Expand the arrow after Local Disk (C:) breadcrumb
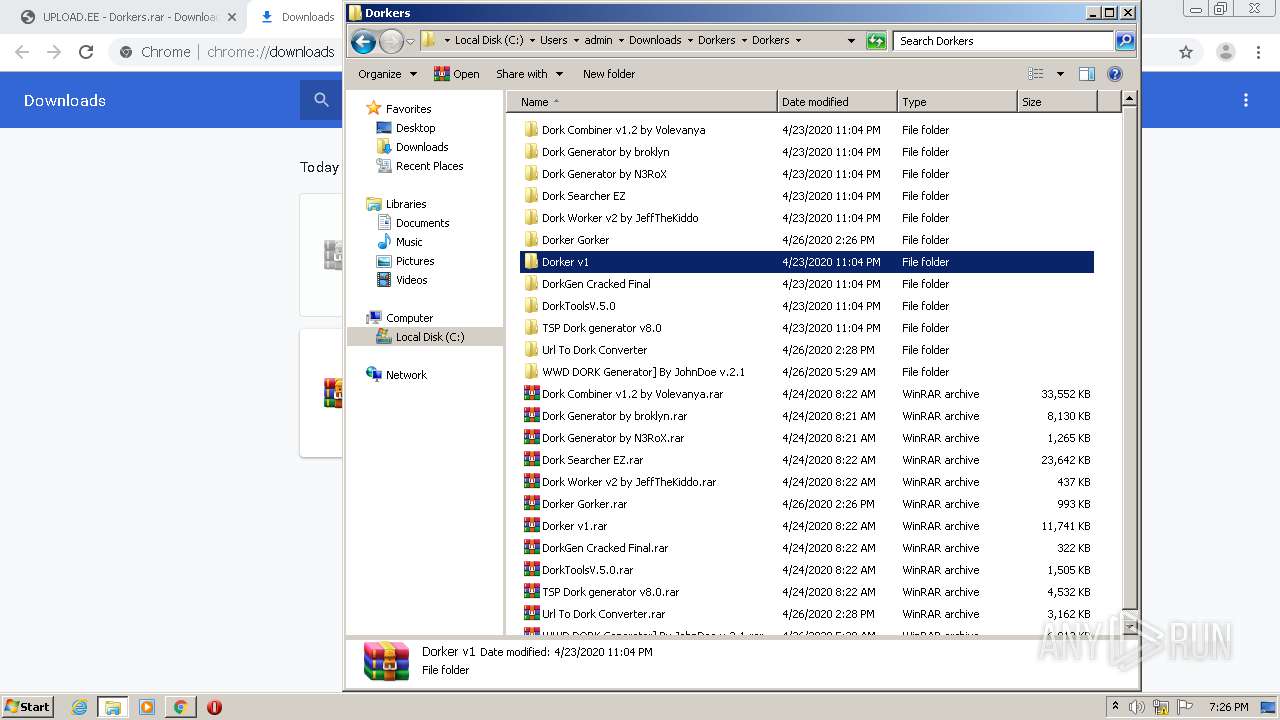The image size is (1280, 720). (532, 41)
